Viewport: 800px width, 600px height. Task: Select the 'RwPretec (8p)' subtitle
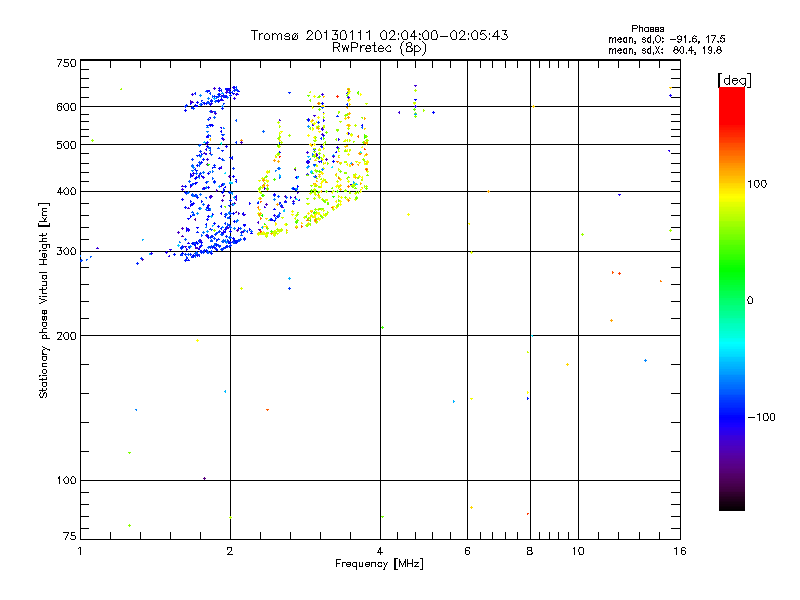pyautogui.click(x=379, y=48)
